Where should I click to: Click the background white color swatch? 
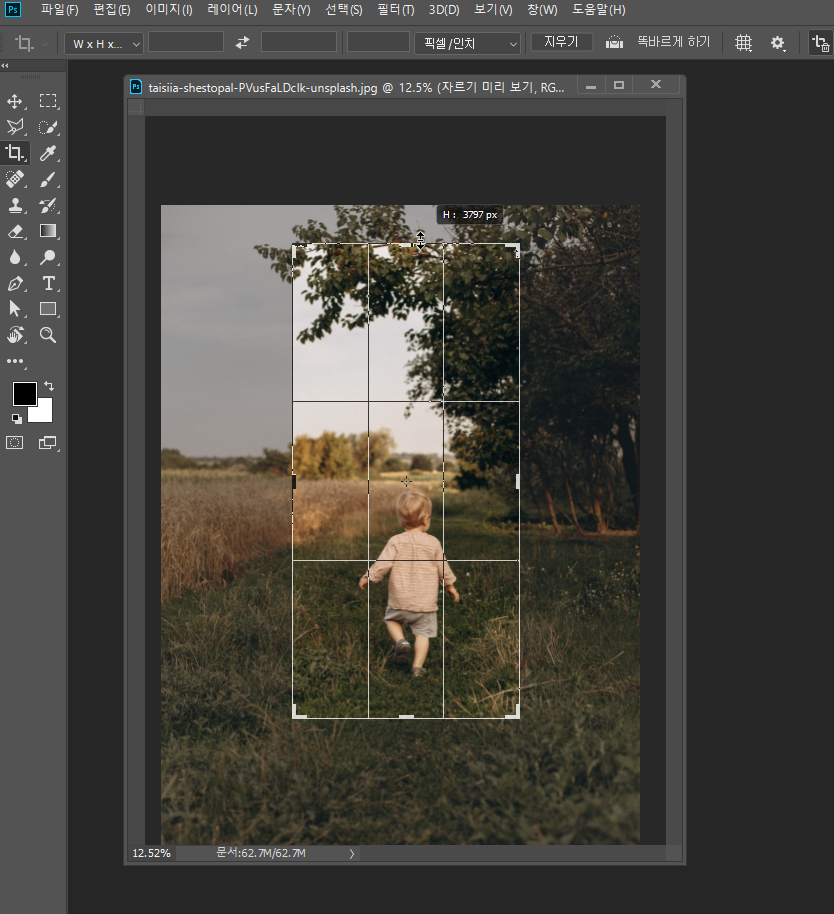click(x=44, y=412)
